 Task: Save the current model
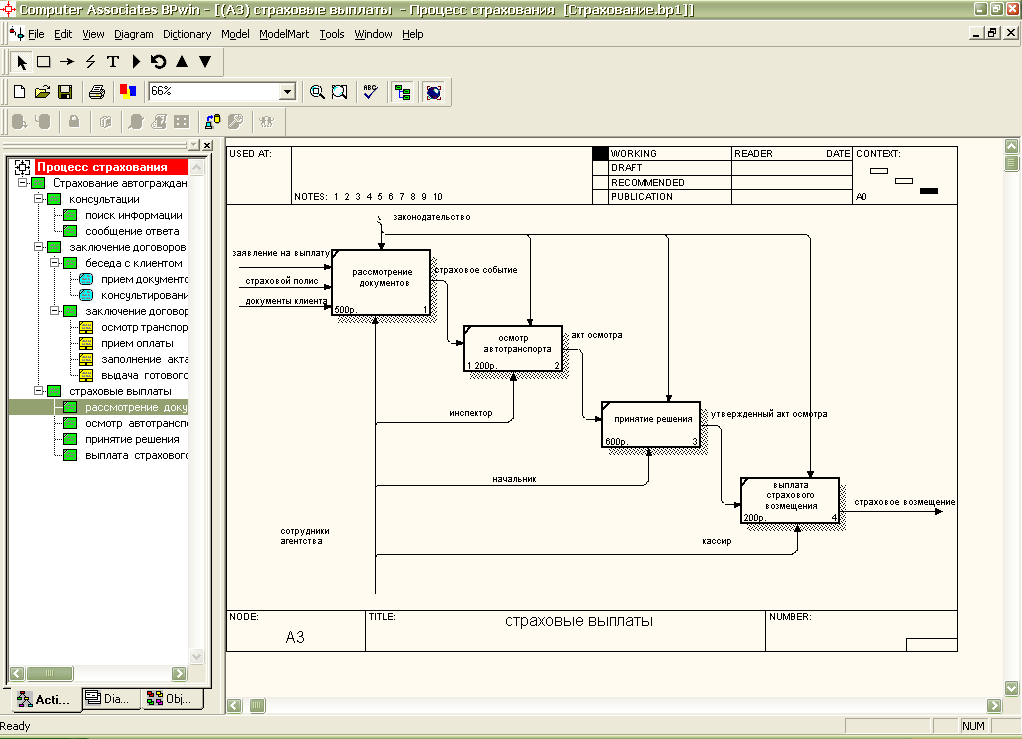pyautogui.click(x=65, y=92)
